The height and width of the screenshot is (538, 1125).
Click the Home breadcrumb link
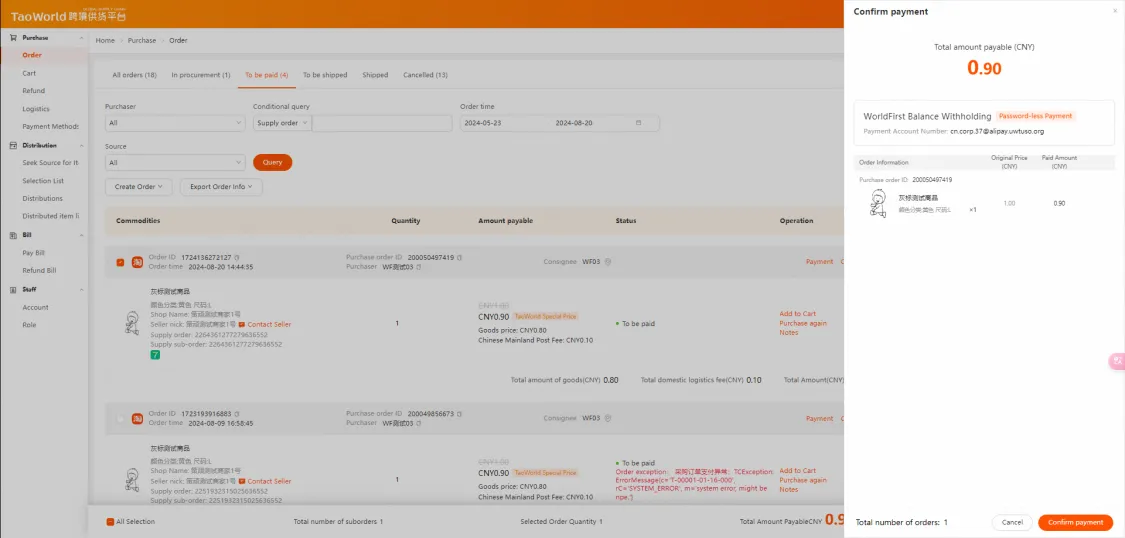(x=105, y=40)
